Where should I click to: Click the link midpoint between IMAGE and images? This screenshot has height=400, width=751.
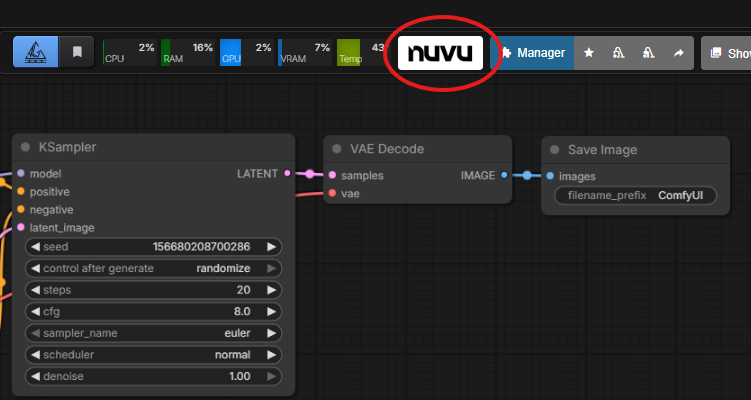coord(527,175)
